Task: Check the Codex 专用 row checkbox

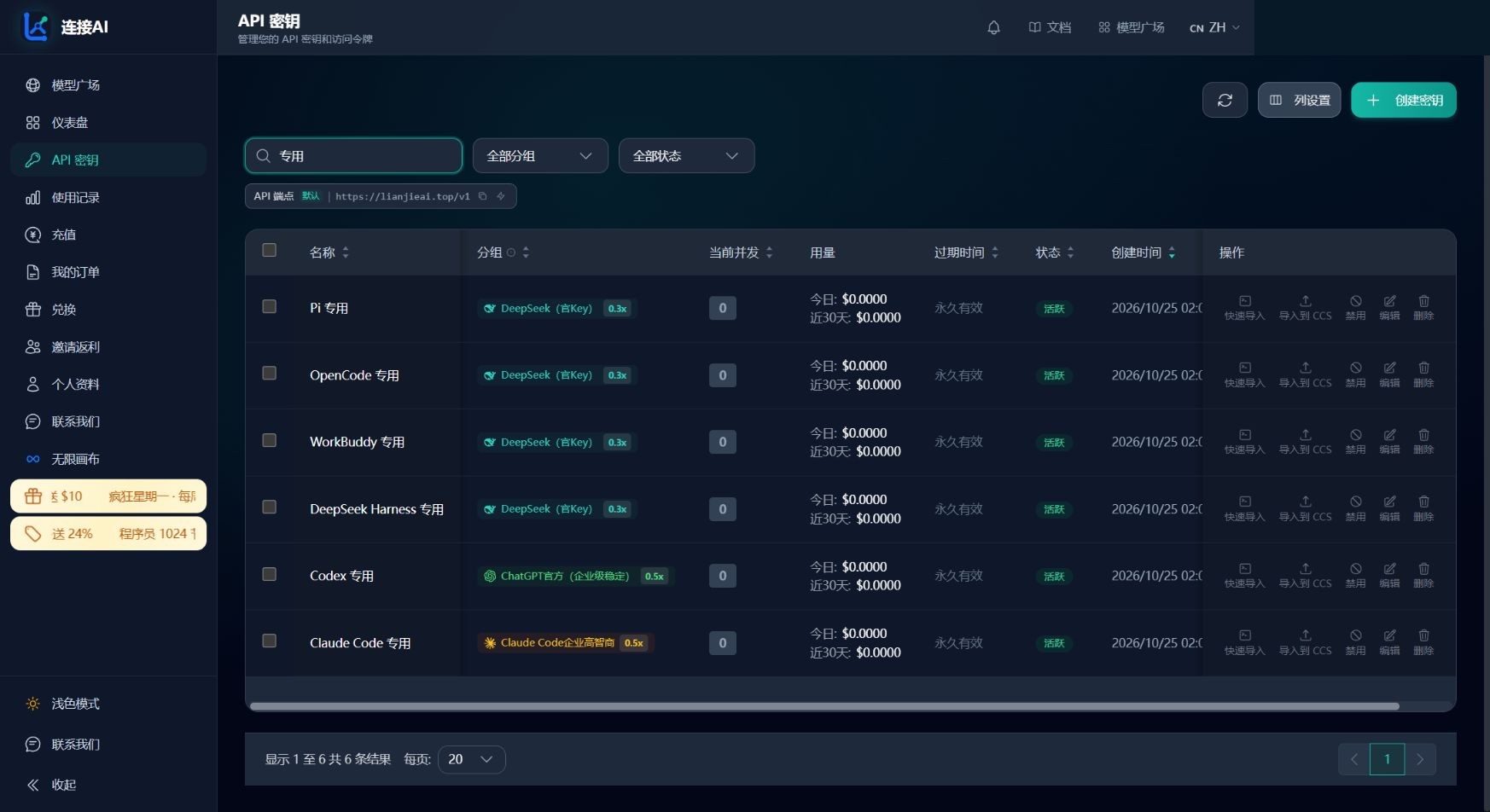Action: coord(269,574)
